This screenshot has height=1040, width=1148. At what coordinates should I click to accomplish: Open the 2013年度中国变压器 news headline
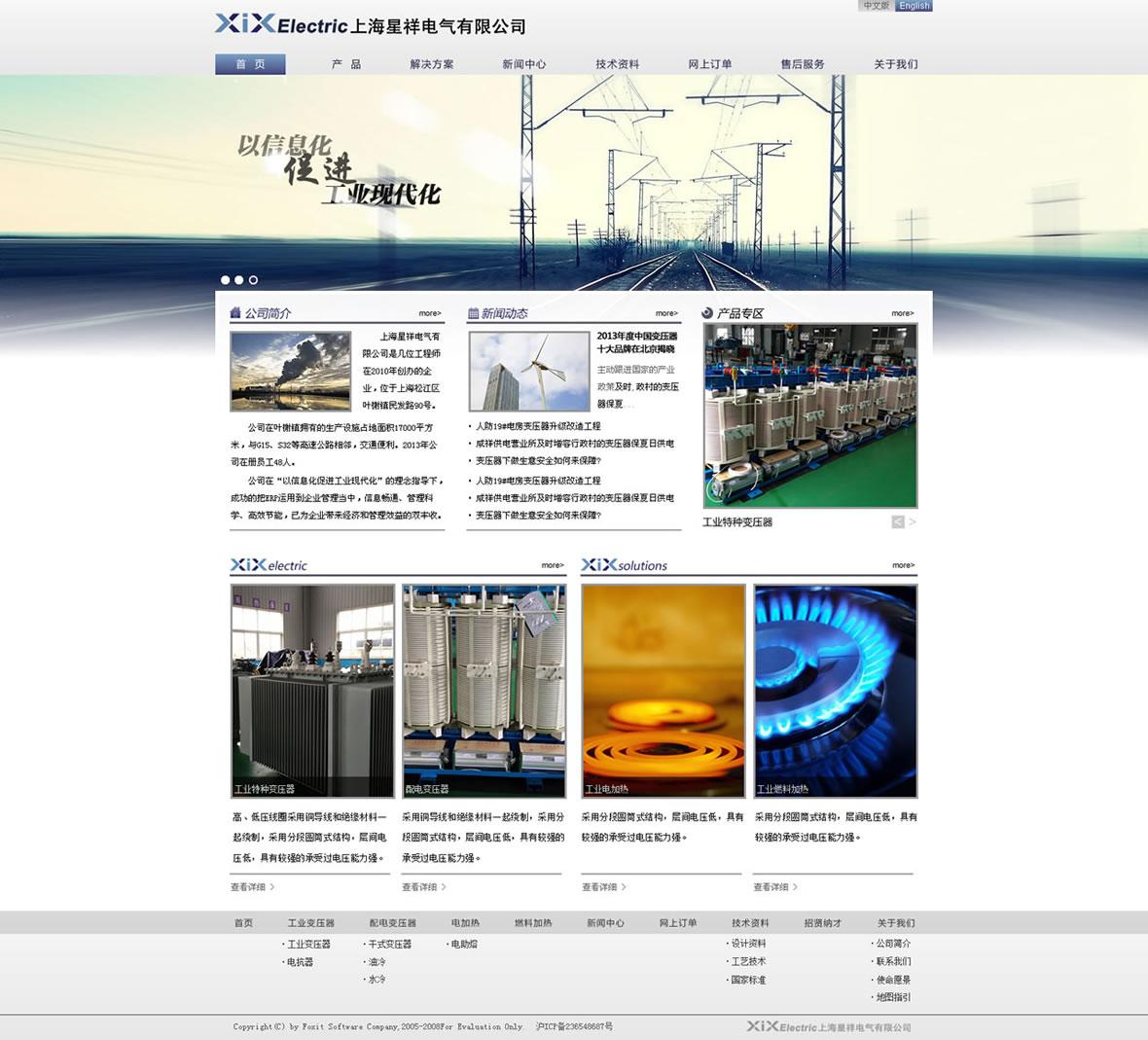coord(637,341)
